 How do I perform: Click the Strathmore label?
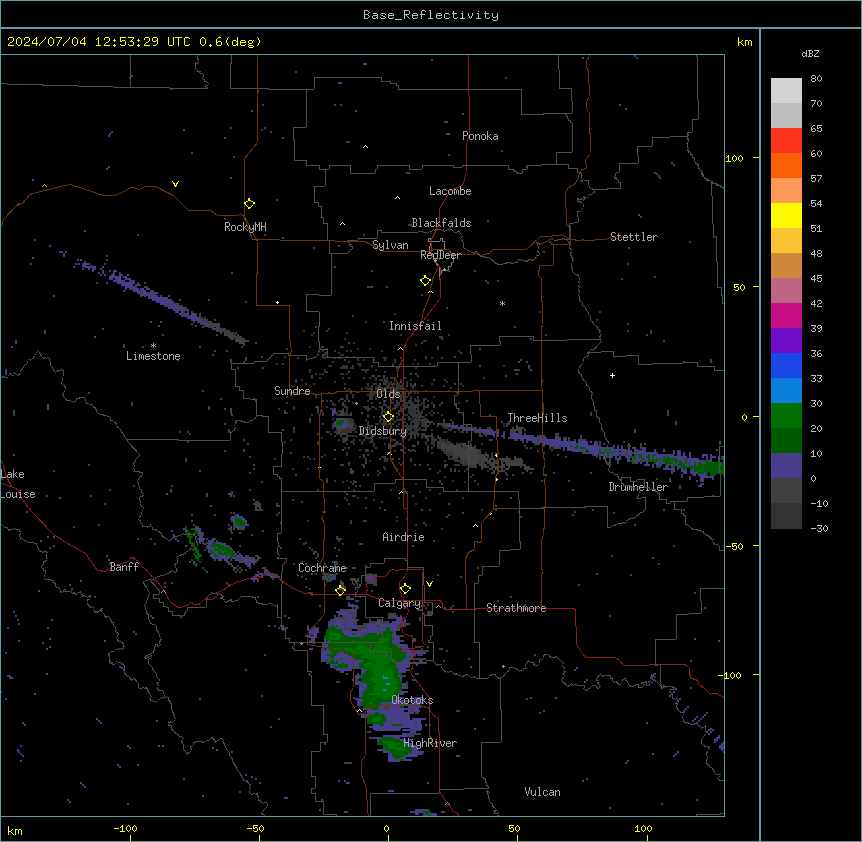click(x=516, y=608)
